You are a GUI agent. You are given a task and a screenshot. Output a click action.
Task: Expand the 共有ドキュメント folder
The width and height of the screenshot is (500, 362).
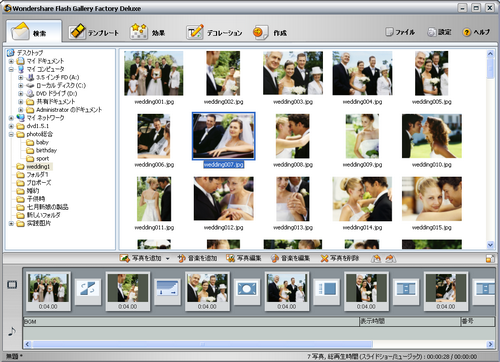coord(21,102)
